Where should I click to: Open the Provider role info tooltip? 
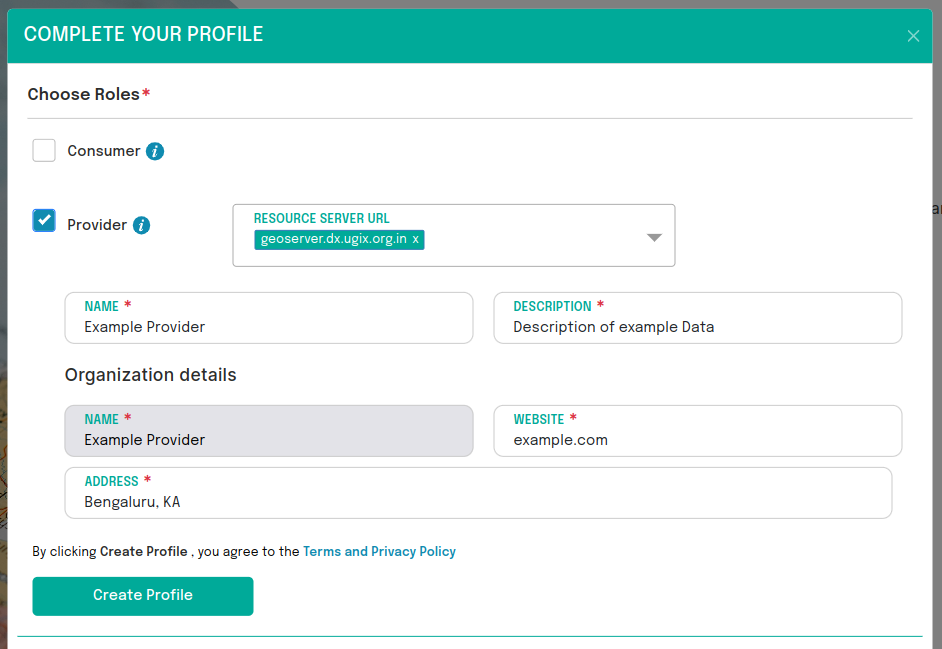[x=141, y=224]
